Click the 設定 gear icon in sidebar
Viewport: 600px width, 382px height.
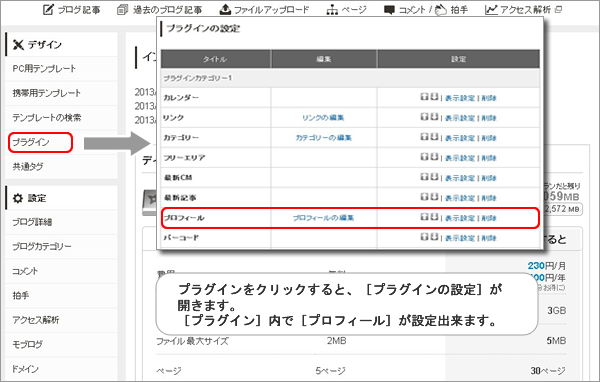tap(18, 198)
